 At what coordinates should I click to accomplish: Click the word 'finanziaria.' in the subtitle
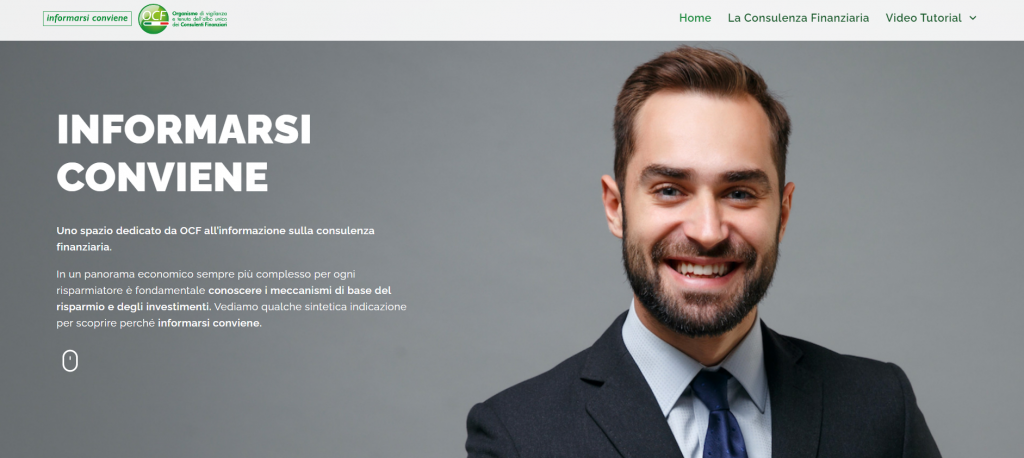(84, 248)
